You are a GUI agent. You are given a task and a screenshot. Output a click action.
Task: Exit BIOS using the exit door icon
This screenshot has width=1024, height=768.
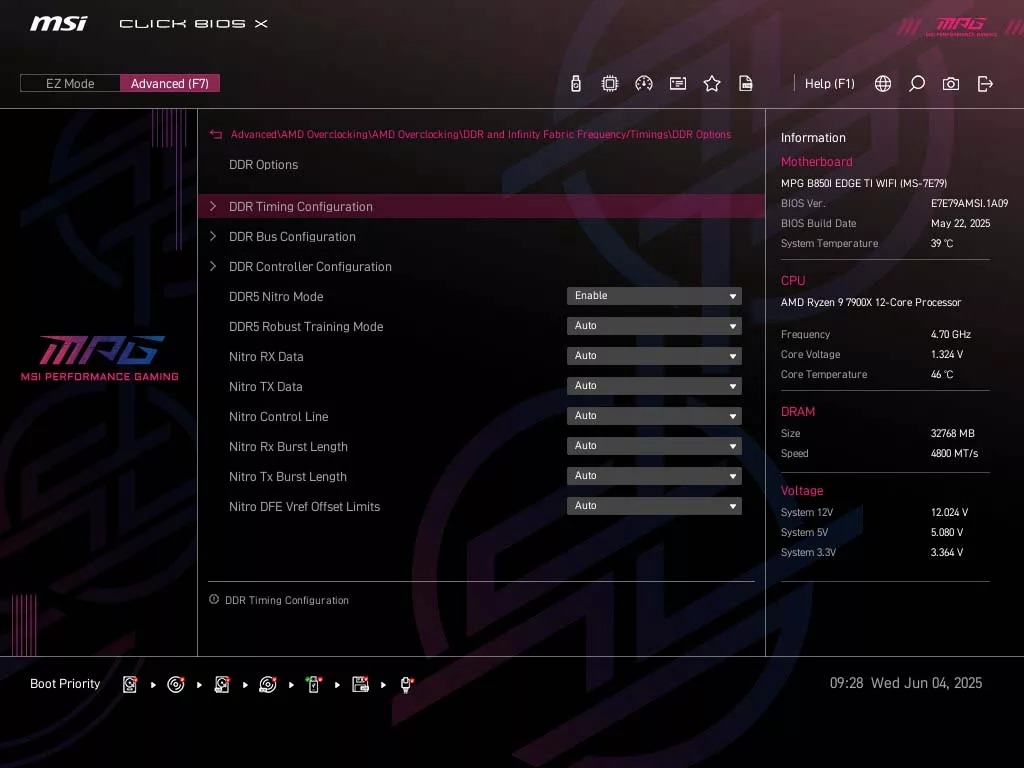985,84
